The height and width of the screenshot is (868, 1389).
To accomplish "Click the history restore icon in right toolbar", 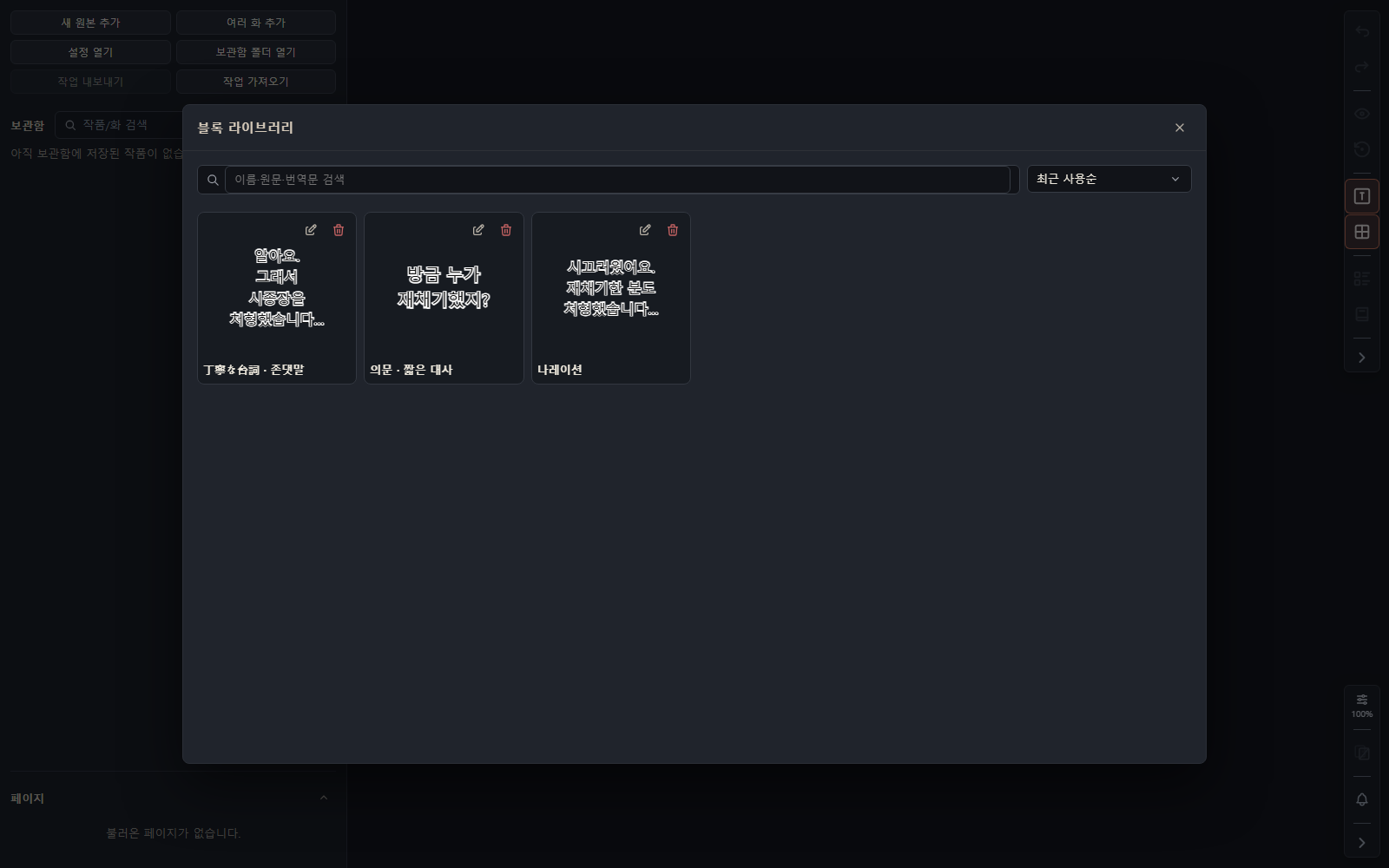I will (x=1362, y=149).
